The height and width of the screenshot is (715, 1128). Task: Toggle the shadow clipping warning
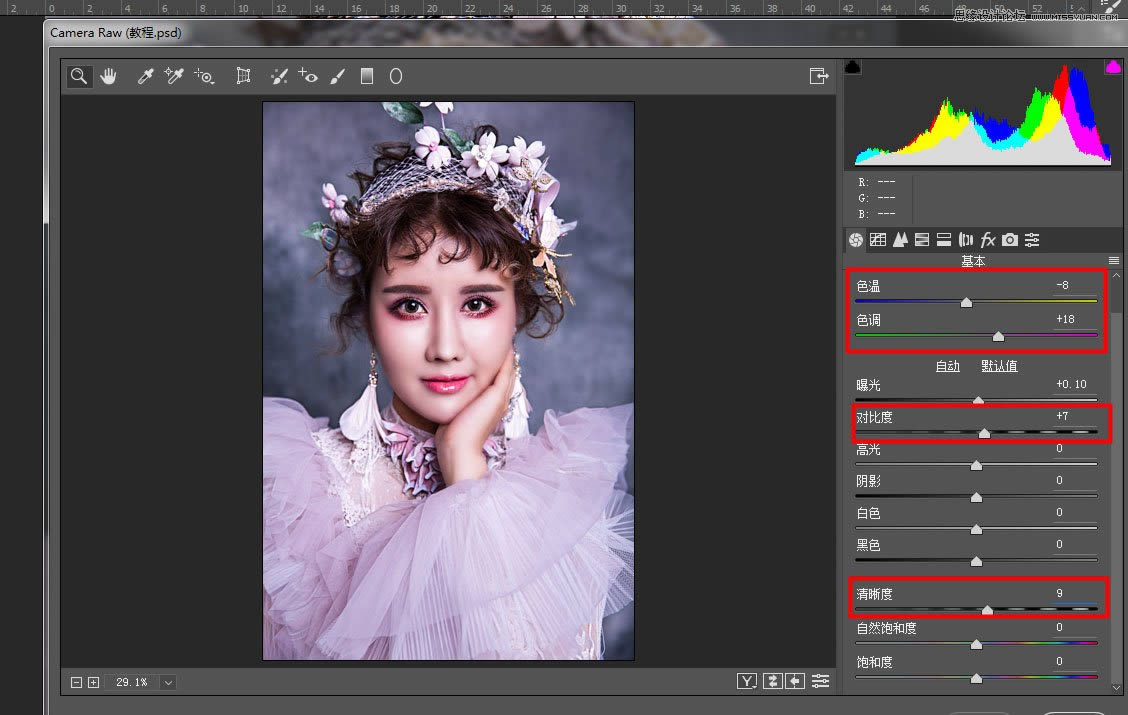click(853, 67)
